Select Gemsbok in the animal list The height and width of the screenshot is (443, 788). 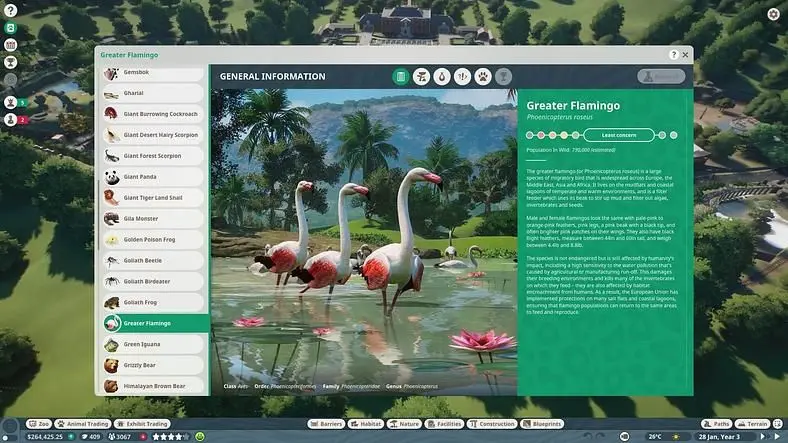(x=153, y=73)
